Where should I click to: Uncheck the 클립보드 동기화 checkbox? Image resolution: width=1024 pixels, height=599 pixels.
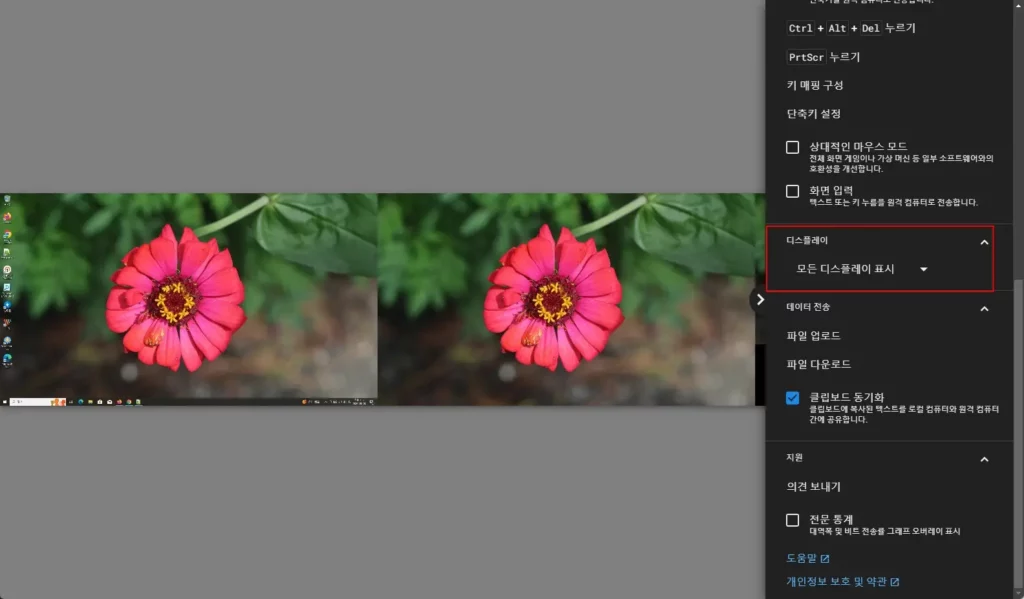[792, 398]
